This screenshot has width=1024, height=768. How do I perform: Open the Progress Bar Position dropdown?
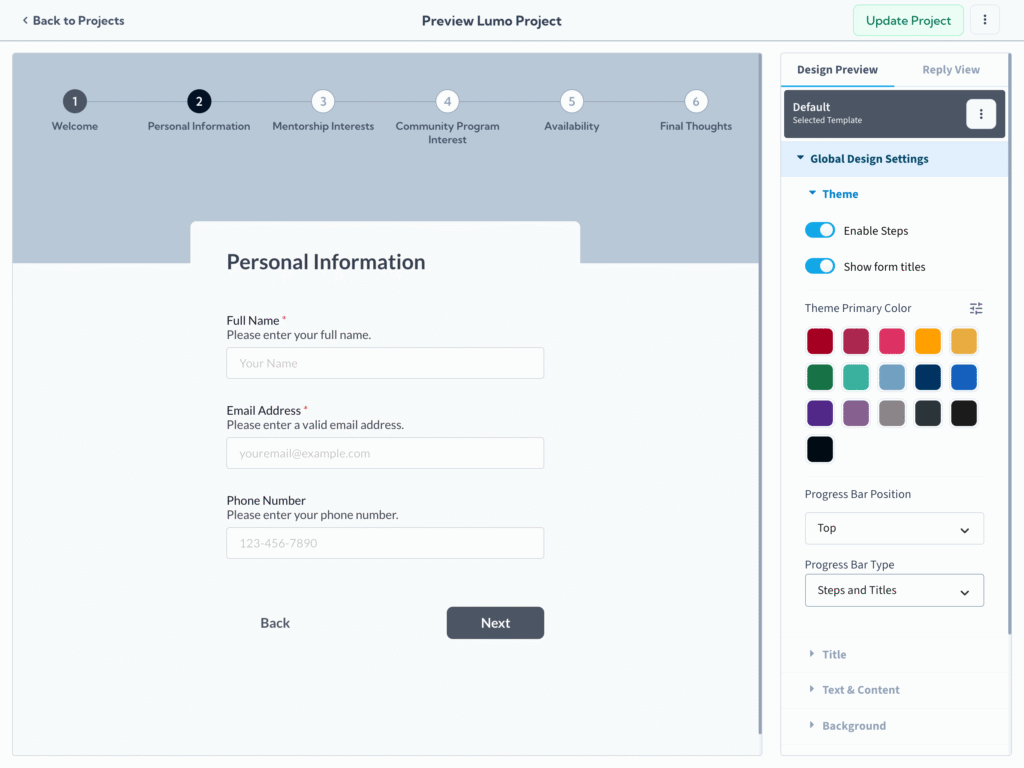pos(894,528)
